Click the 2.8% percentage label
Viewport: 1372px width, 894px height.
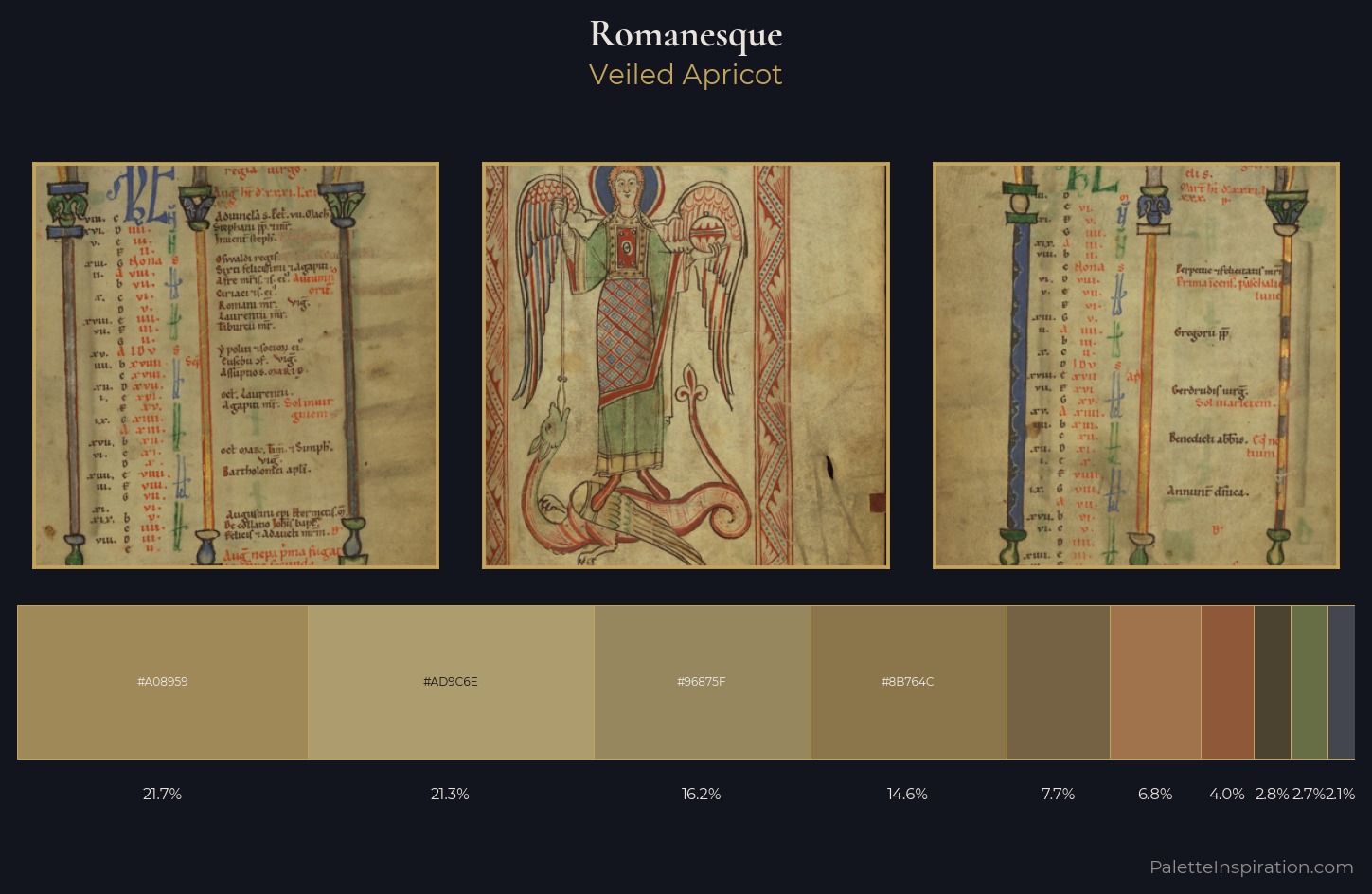coord(1273,794)
